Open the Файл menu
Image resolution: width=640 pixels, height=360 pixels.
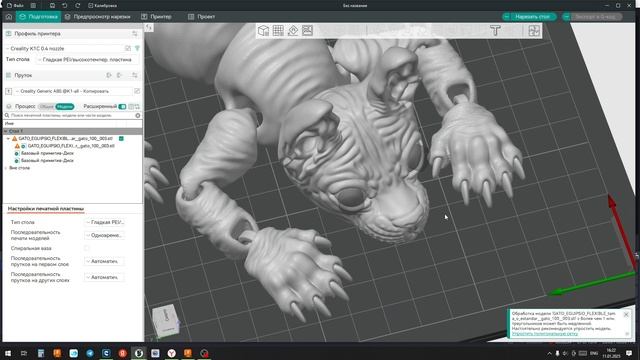click(16, 6)
